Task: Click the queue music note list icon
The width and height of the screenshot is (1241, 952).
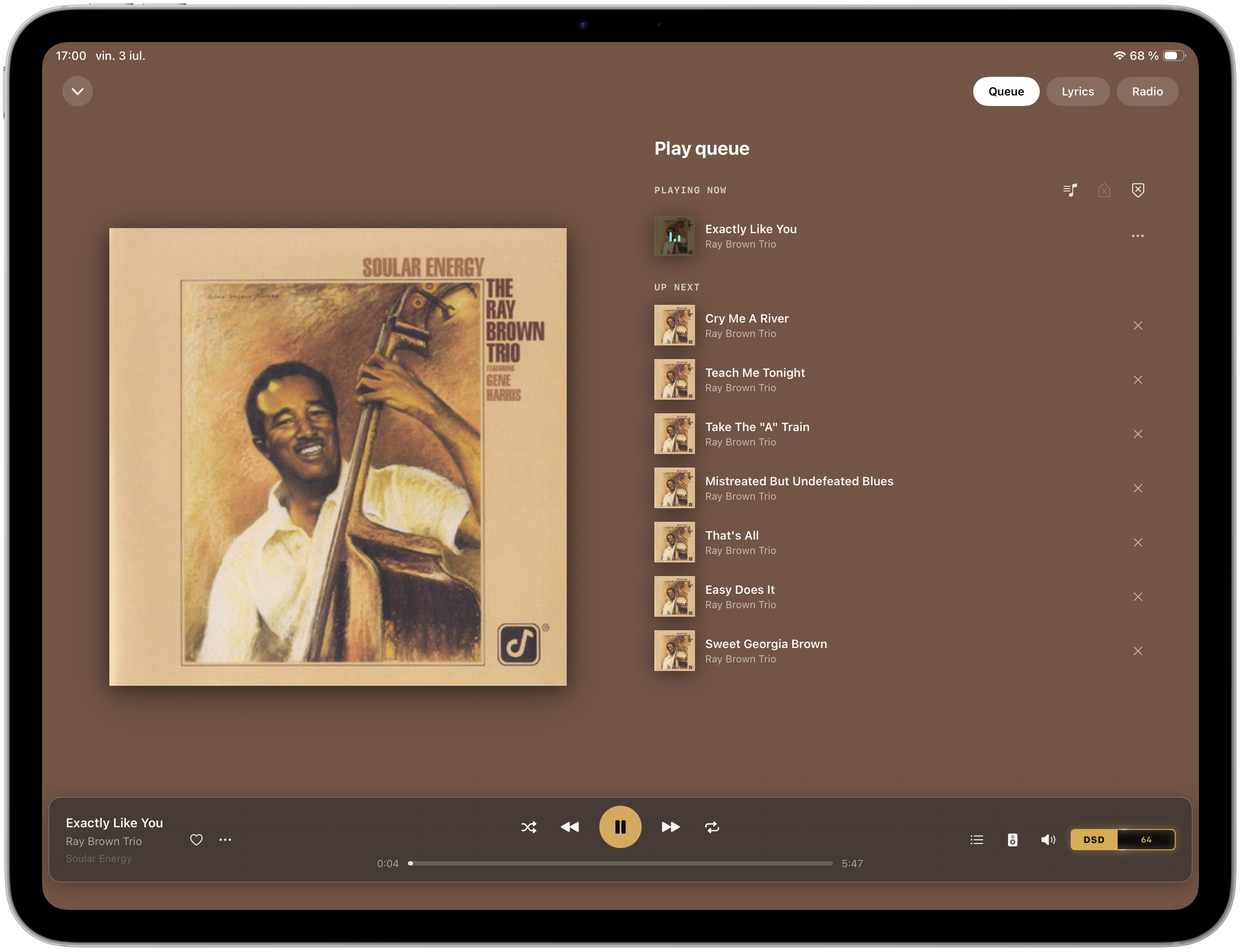Action: [1070, 190]
